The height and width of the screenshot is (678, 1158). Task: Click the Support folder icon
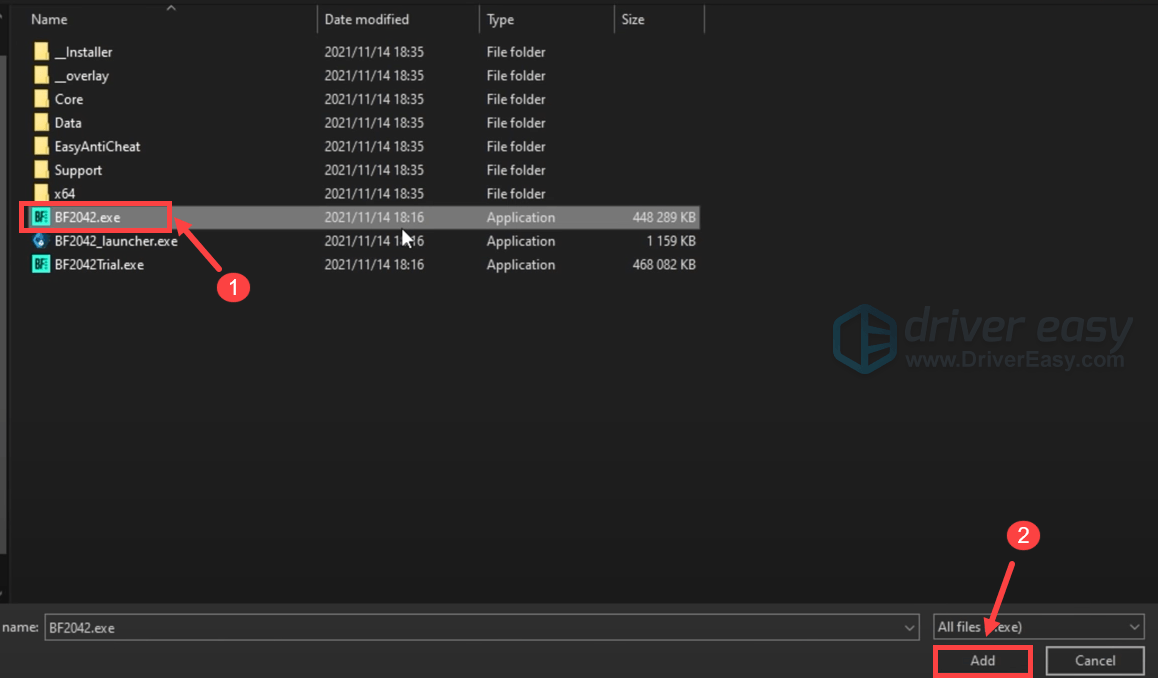pos(41,170)
